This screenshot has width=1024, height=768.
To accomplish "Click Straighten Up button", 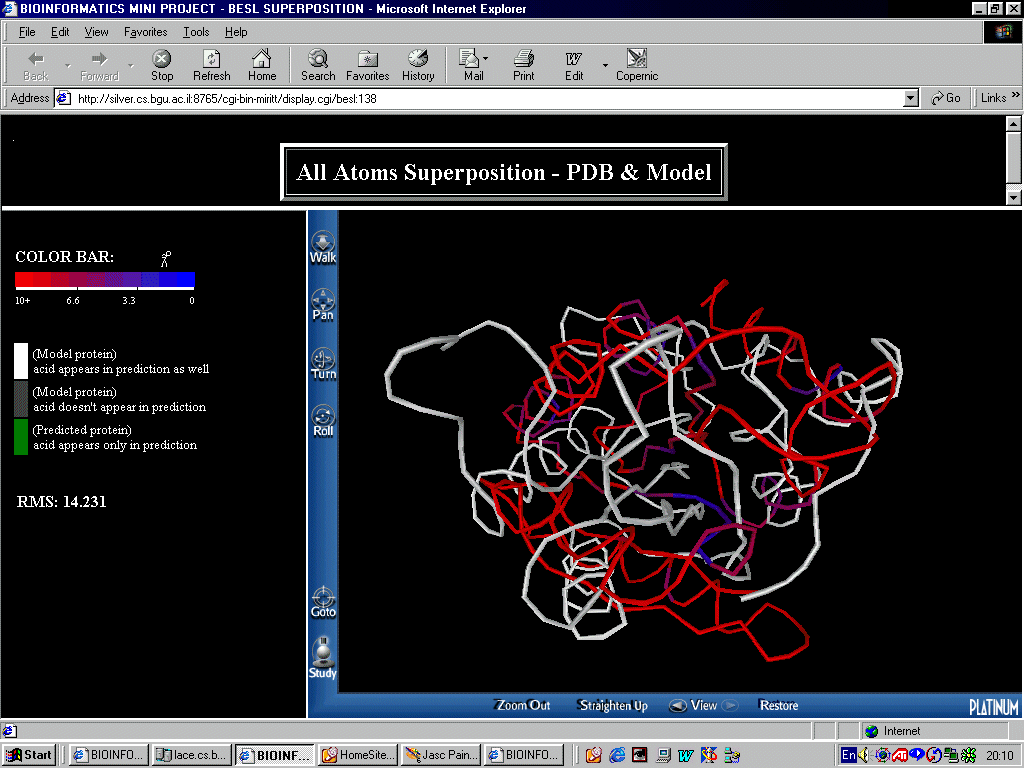I will pyautogui.click(x=612, y=705).
